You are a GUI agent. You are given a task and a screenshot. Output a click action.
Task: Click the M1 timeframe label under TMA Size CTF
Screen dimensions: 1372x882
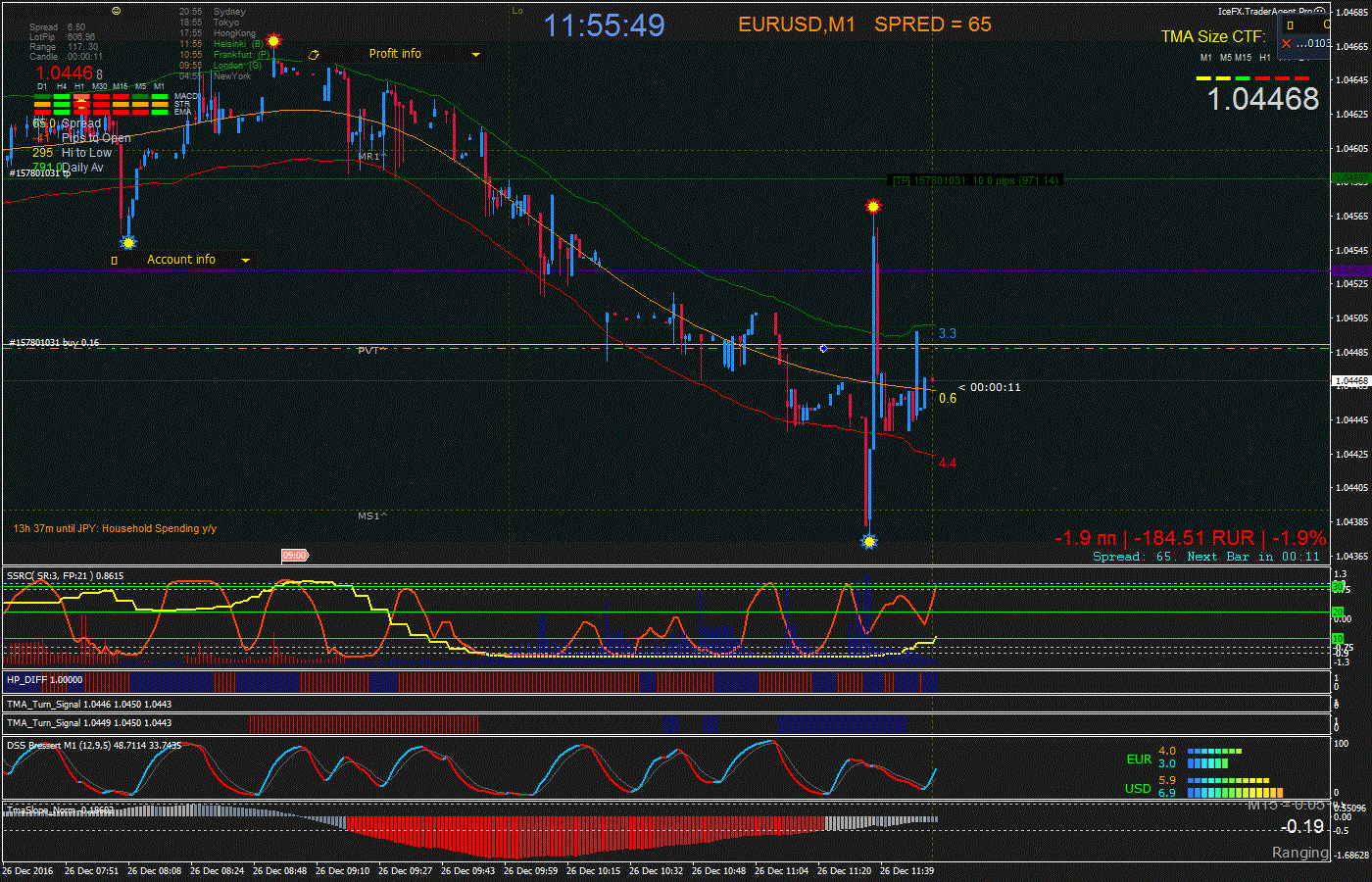pos(1206,58)
